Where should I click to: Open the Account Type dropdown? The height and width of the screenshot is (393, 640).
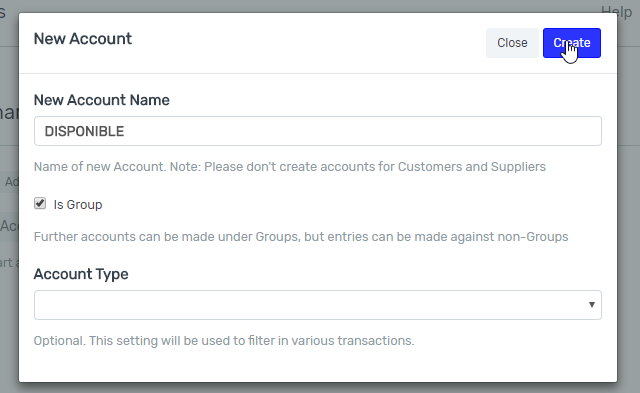318,305
